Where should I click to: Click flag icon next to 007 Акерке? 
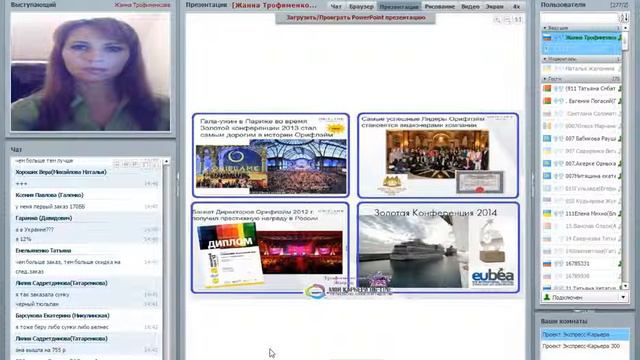click(547, 163)
